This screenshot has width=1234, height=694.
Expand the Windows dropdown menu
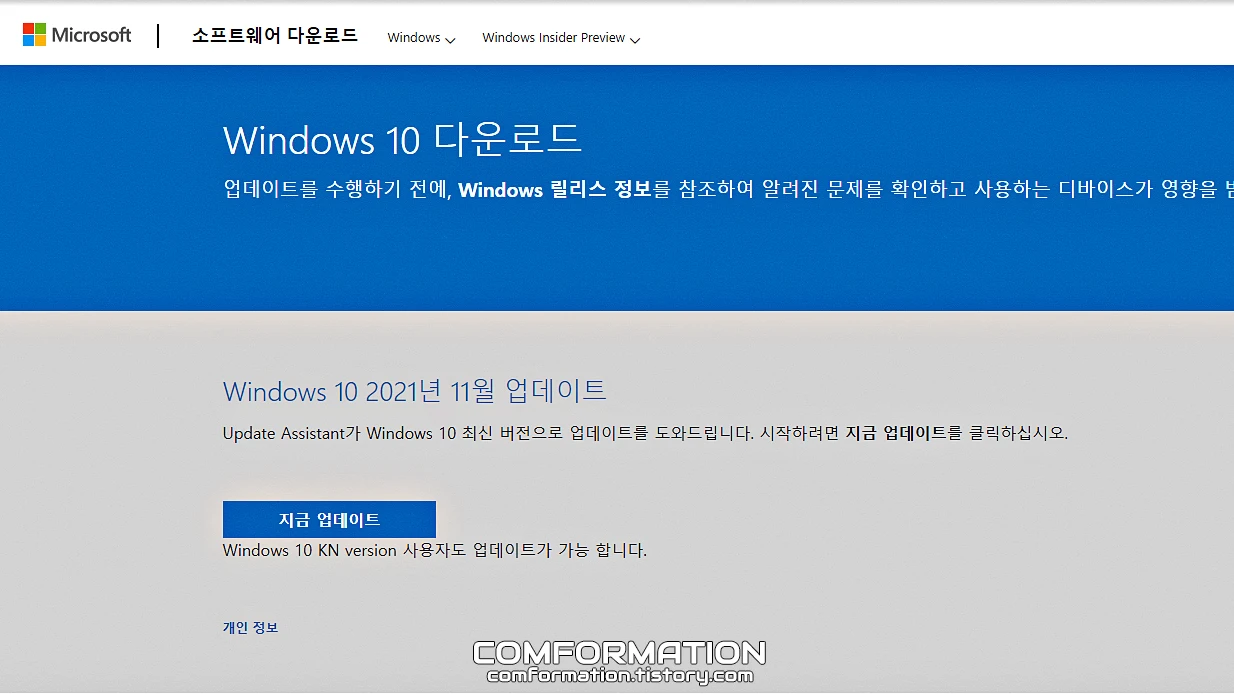pos(421,38)
